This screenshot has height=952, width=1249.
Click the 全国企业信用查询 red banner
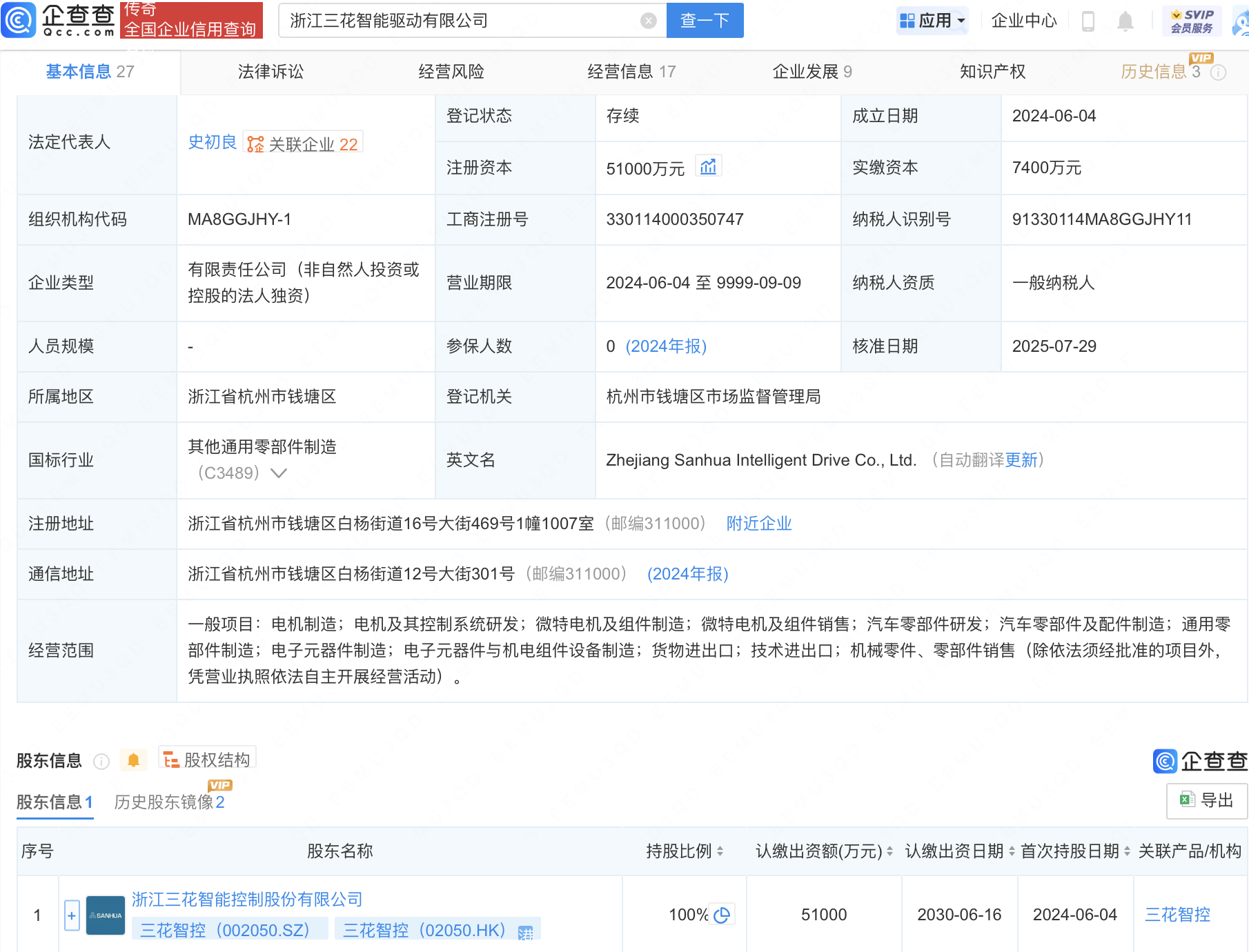pos(191,19)
